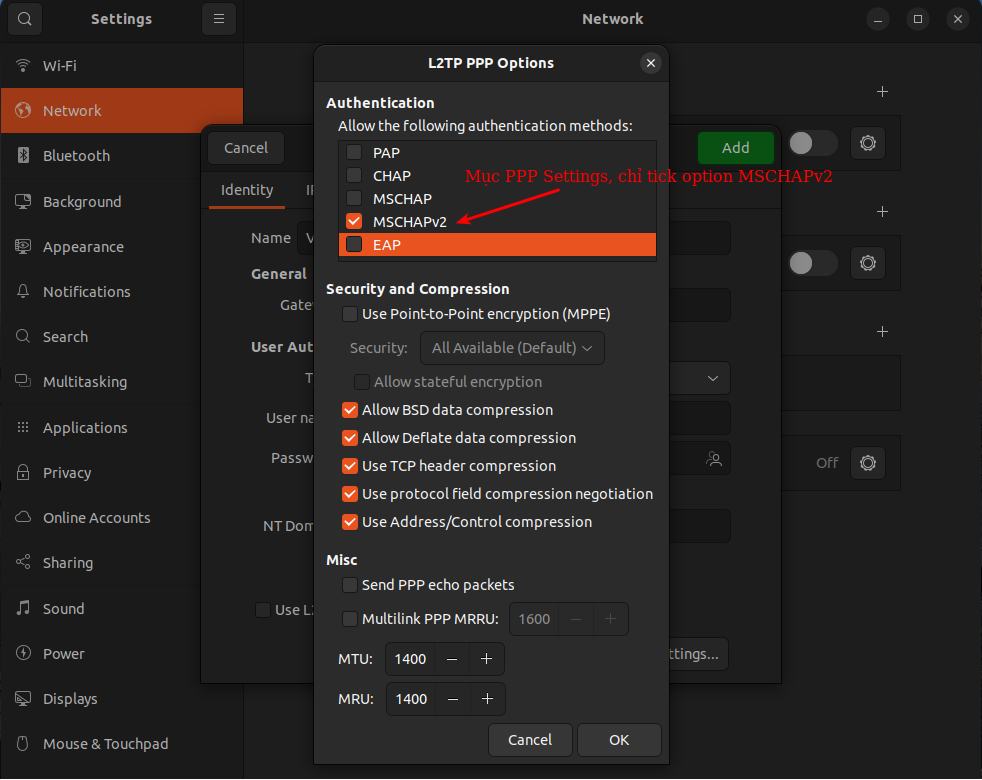Toggle the first network connection switch
This screenshot has height=780, width=982.
[812, 143]
